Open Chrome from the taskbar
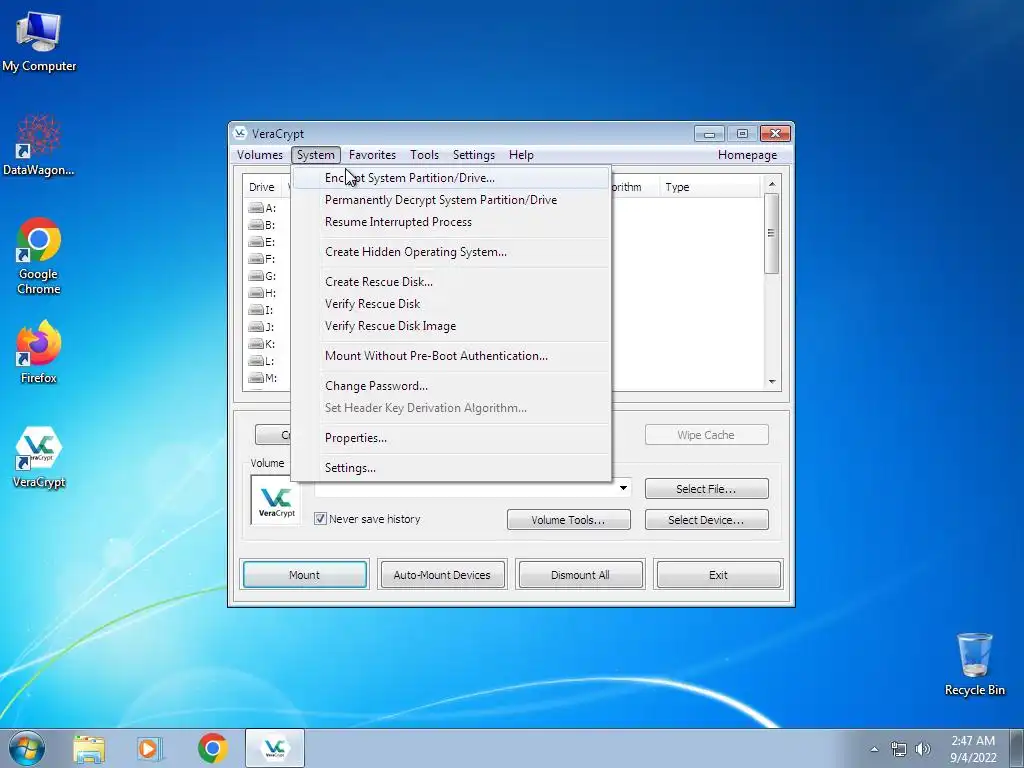 tap(213, 748)
